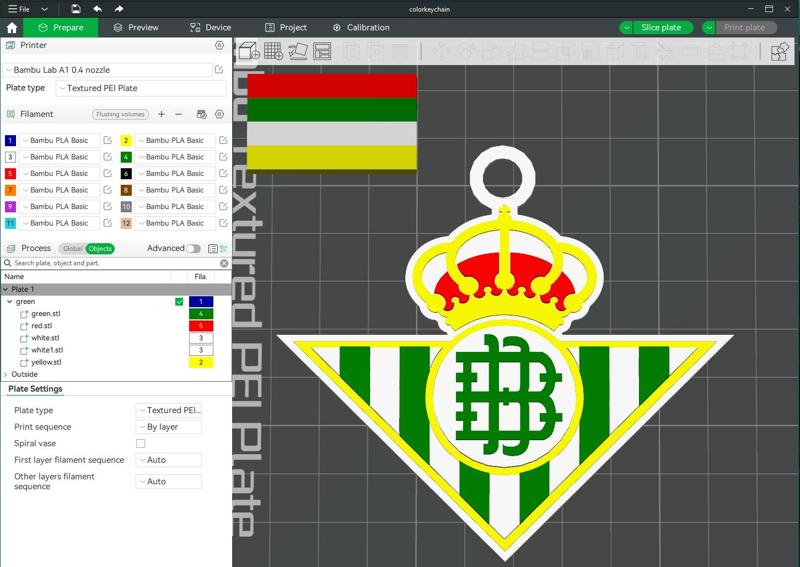
Task: Select white1.stl in the object list
Action: tap(47, 350)
